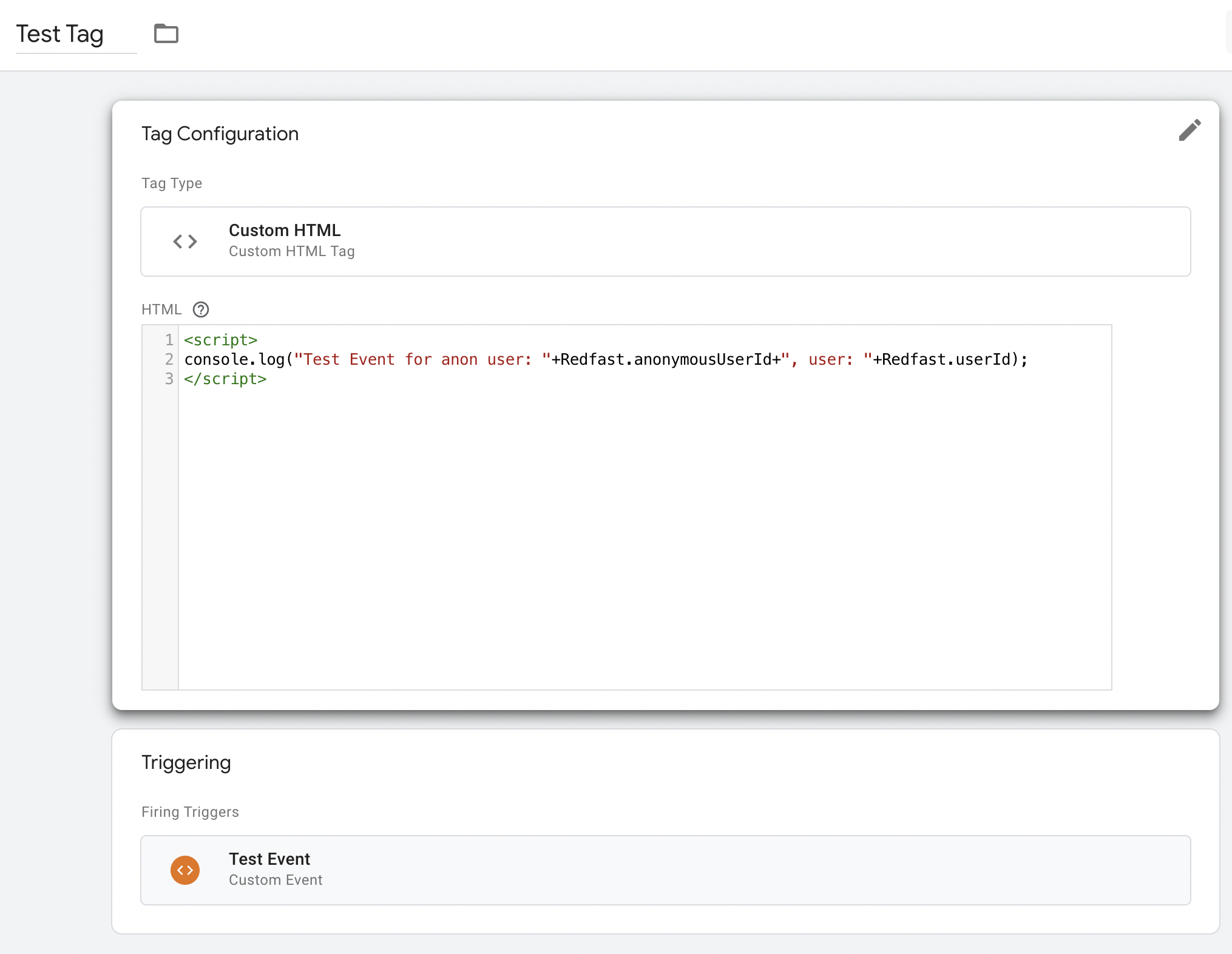The height and width of the screenshot is (954, 1232).
Task: Click the Firing Triggers label
Action: click(190, 812)
